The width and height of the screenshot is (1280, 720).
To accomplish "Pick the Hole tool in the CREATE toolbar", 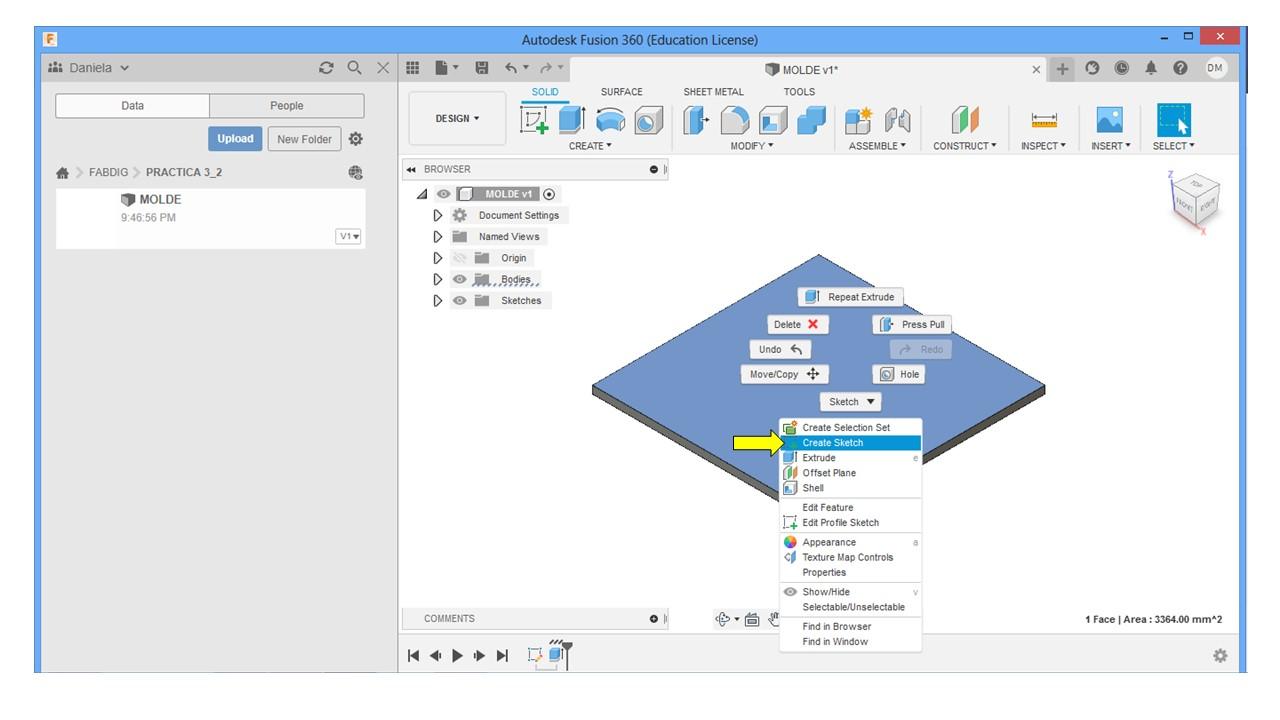I will pos(649,120).
